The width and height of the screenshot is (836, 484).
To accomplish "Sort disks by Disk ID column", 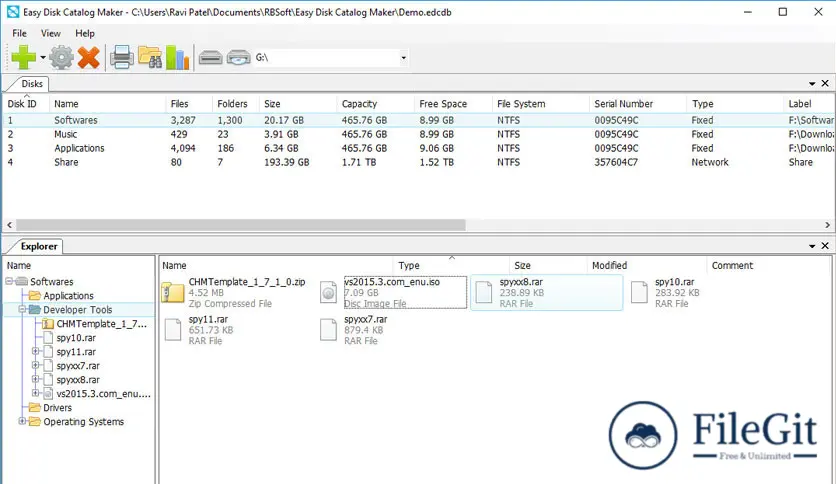I will [26, 104].
